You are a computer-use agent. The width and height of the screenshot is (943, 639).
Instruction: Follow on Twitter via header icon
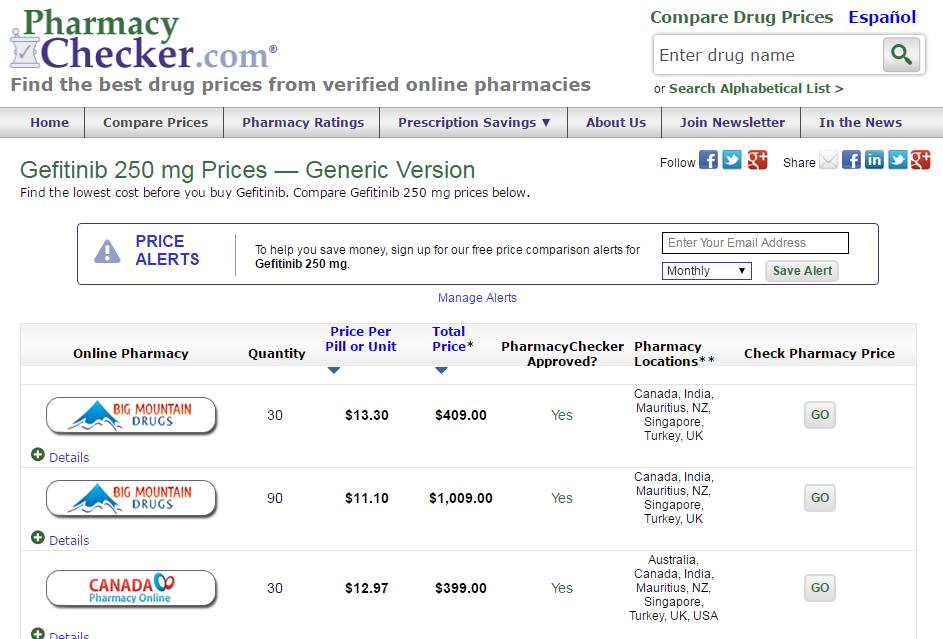tap(732, 160)
